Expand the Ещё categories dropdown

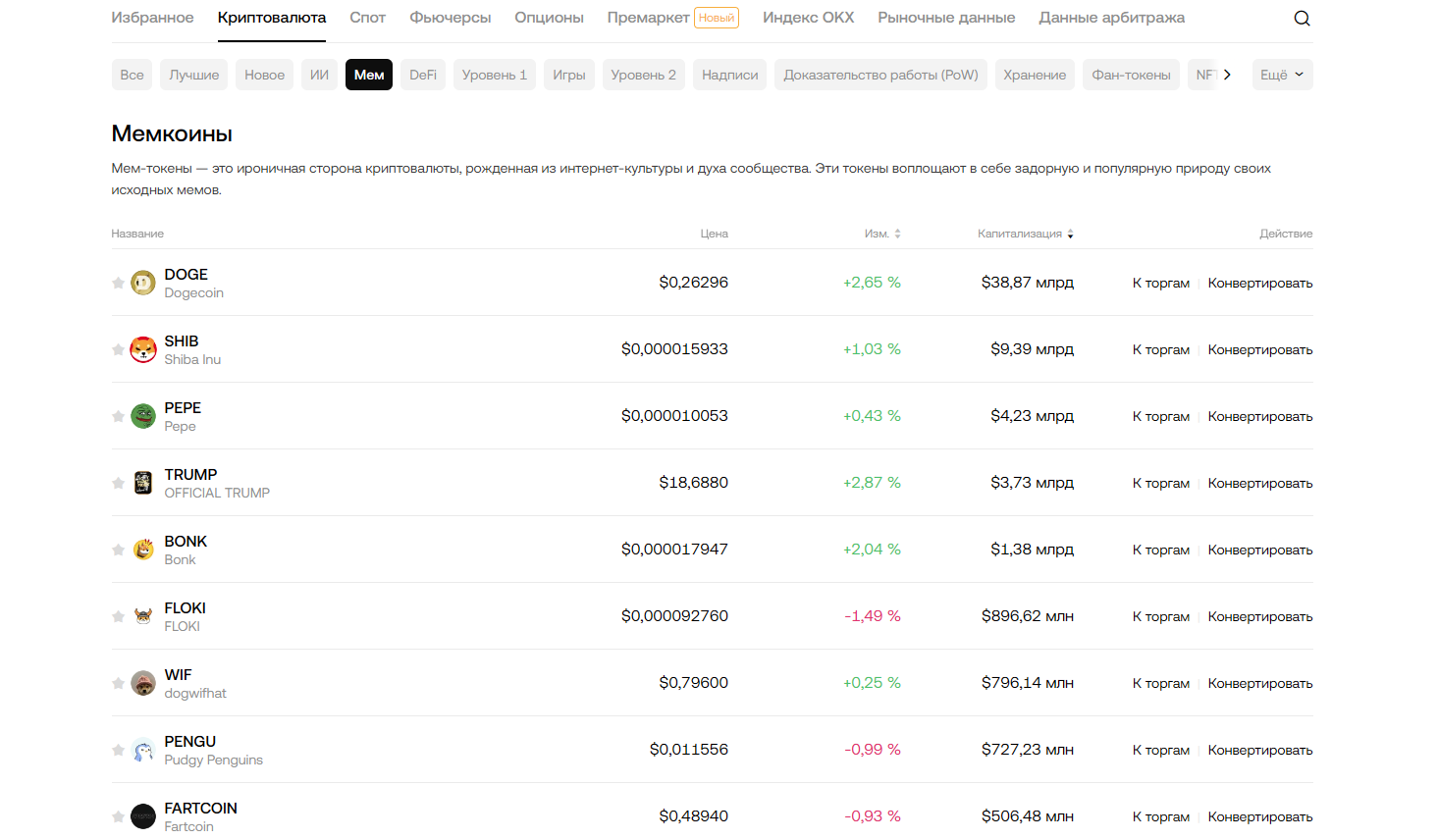(1282, 75)
